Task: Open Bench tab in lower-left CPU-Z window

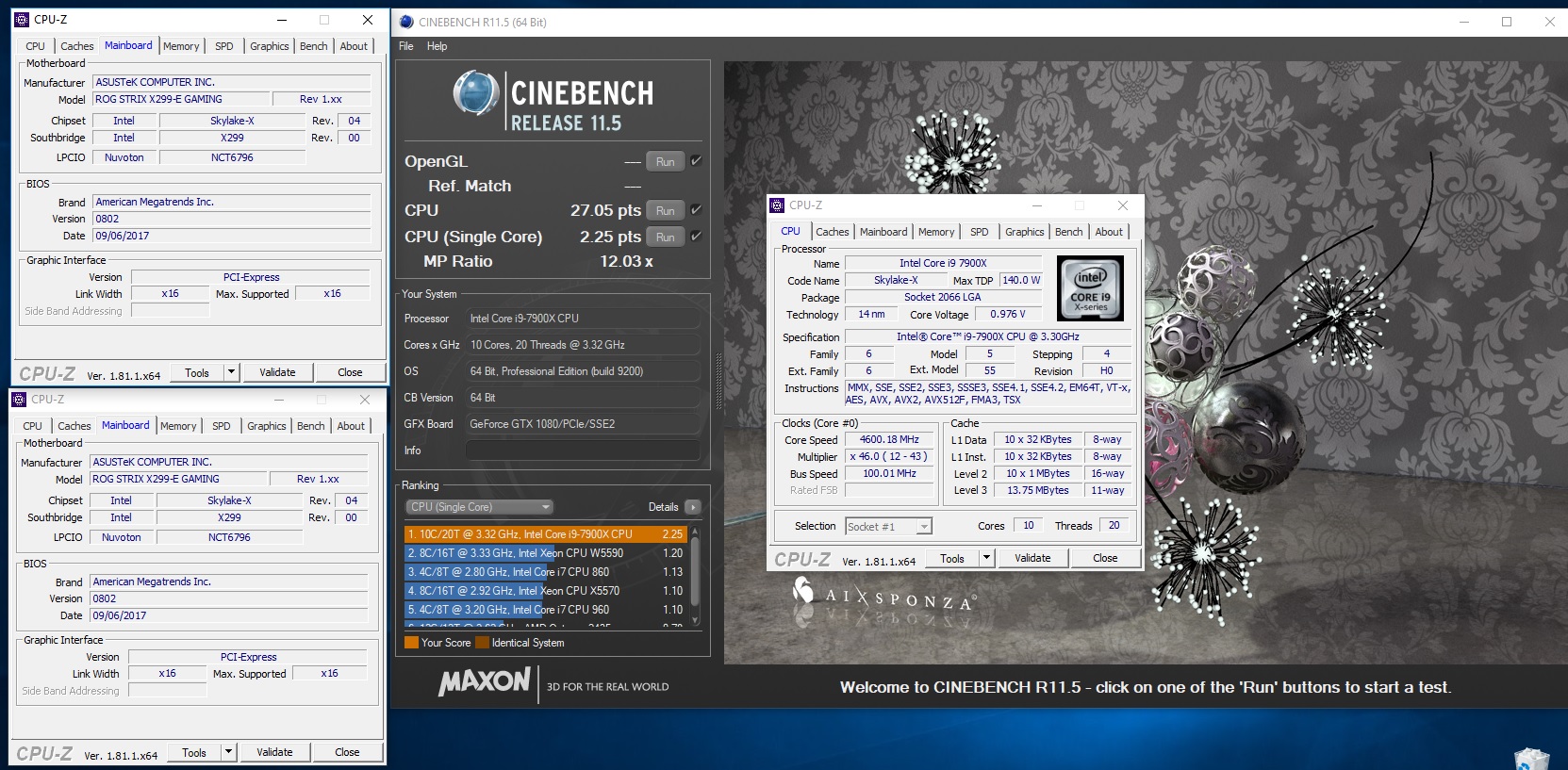Action: coord(311,426)
